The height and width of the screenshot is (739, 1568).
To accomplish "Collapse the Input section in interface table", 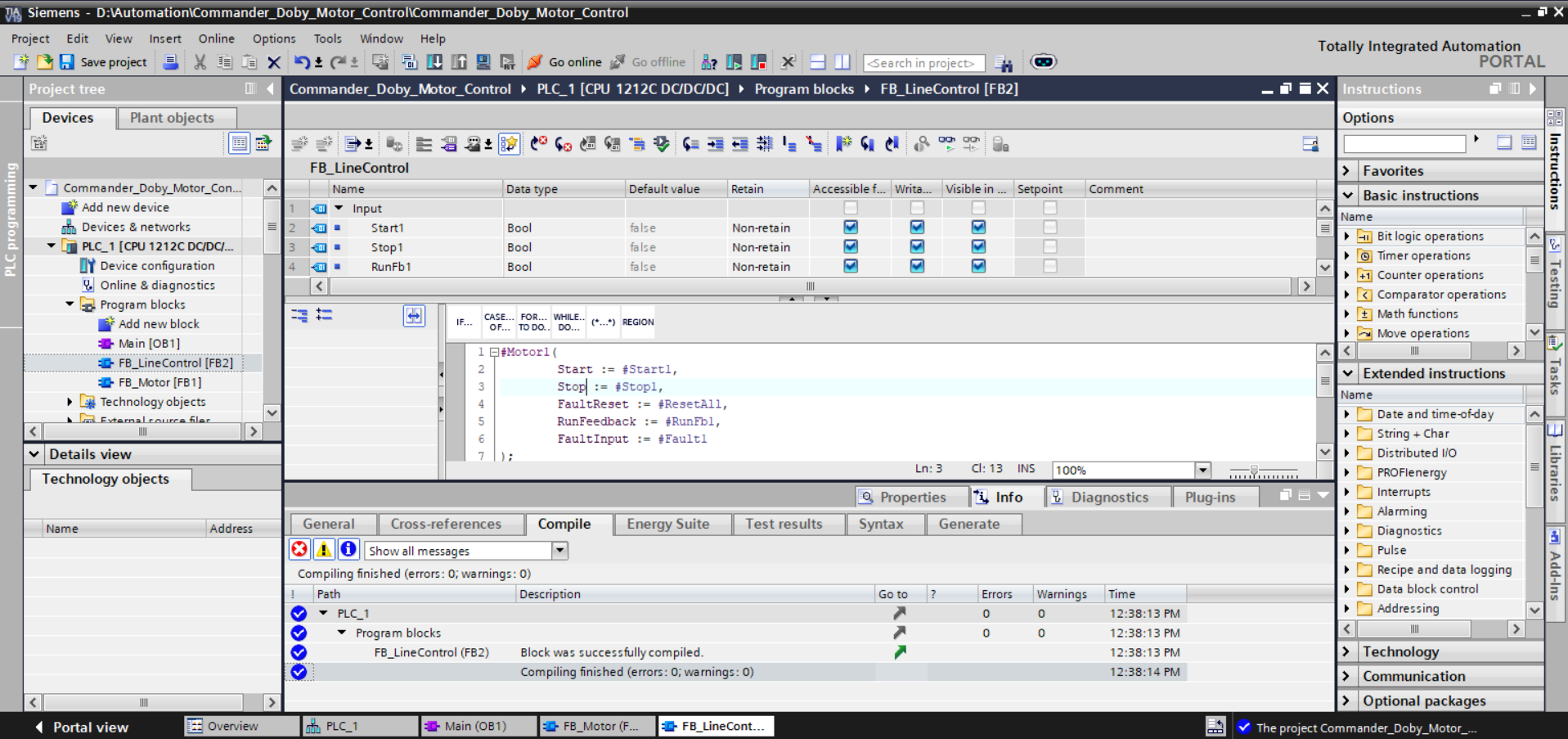I will click(339, 208).
